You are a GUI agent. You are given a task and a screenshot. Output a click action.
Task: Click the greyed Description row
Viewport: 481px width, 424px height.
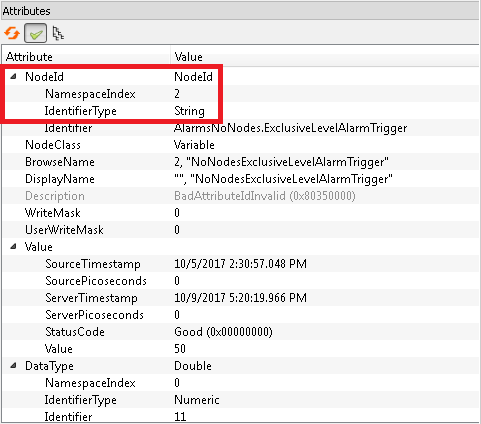pos(241,196)
